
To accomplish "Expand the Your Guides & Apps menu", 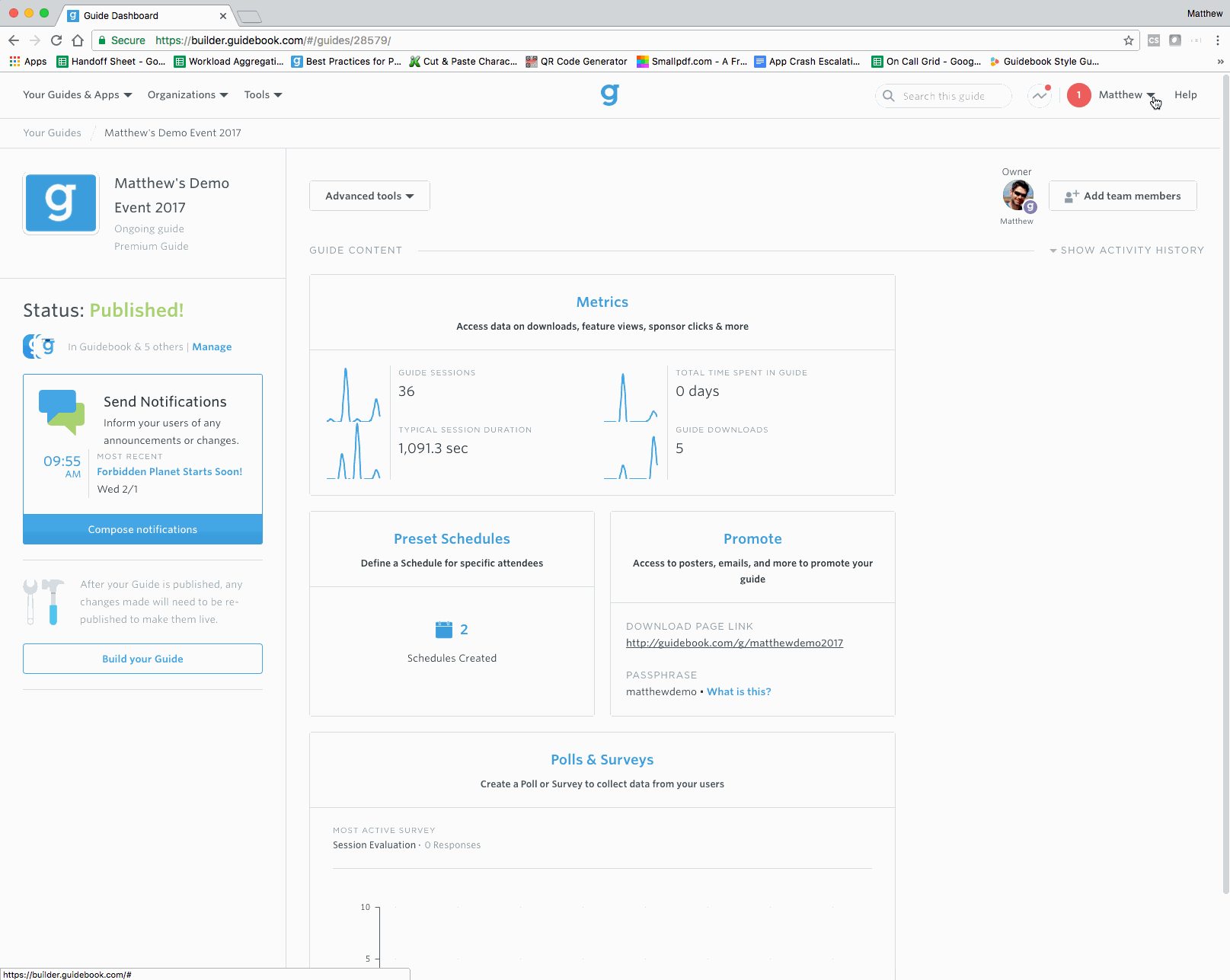I will 78,95.
